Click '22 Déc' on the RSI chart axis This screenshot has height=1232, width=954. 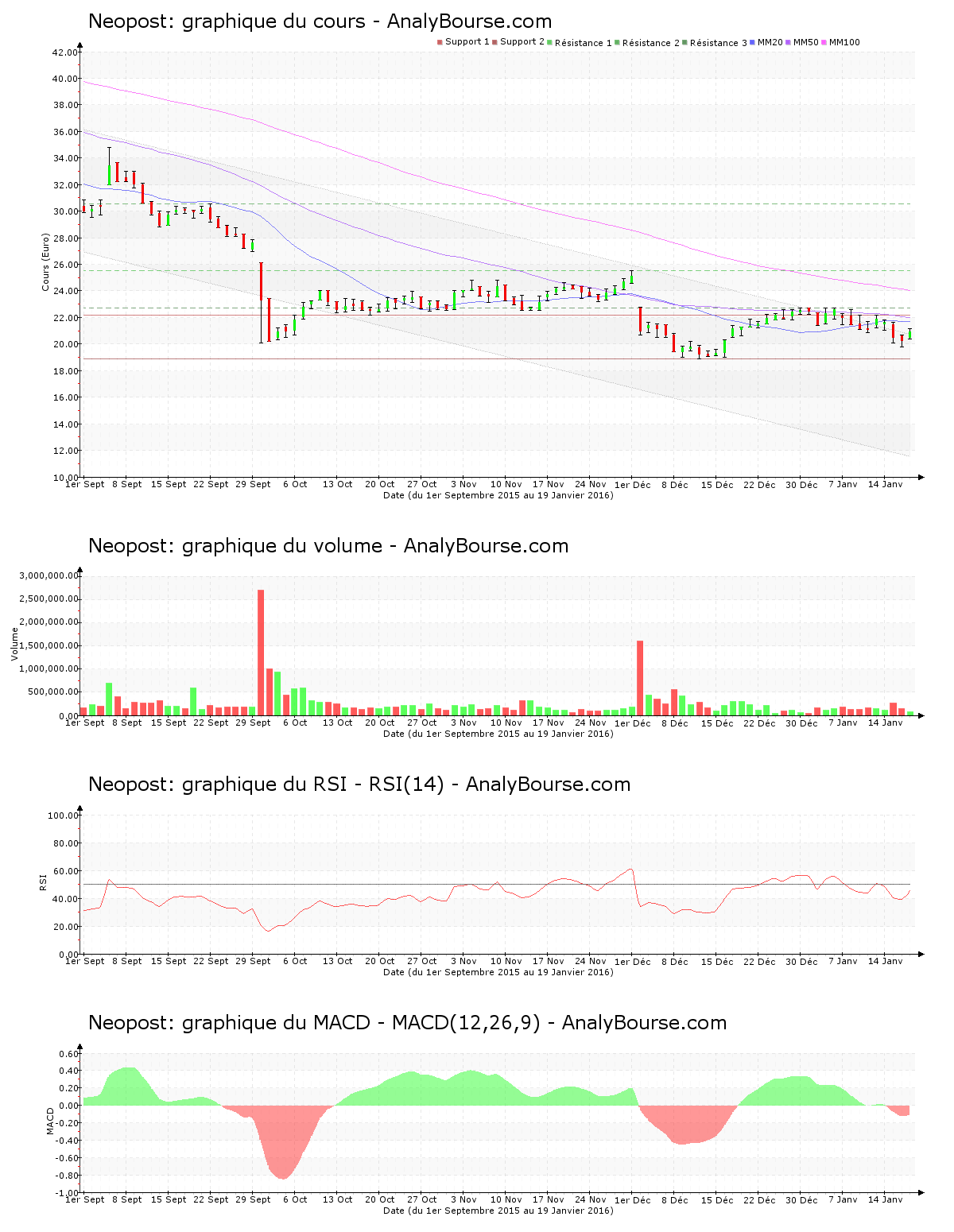pyautogui.click(x=759, y=962)
